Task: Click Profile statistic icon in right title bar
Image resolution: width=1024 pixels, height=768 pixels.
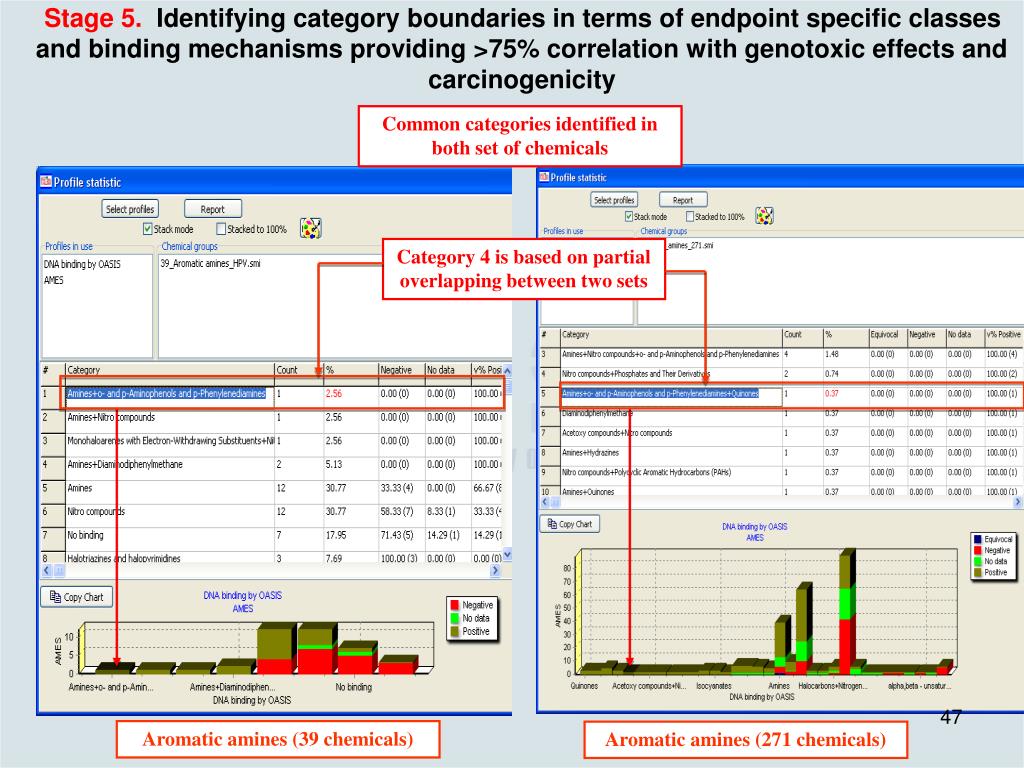Action: pos(543,176)
